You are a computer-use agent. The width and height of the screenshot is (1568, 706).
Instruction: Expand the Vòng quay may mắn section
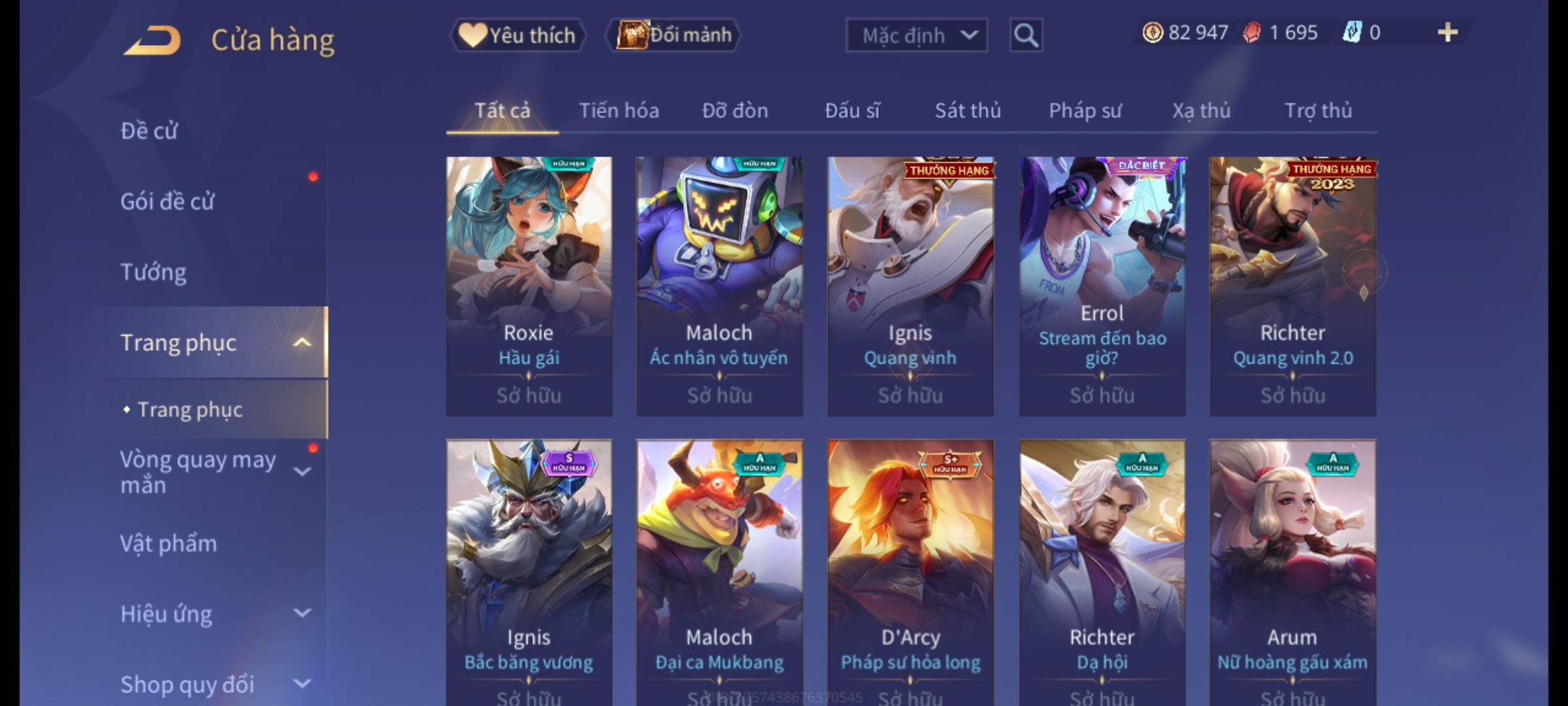coord(302,471)
